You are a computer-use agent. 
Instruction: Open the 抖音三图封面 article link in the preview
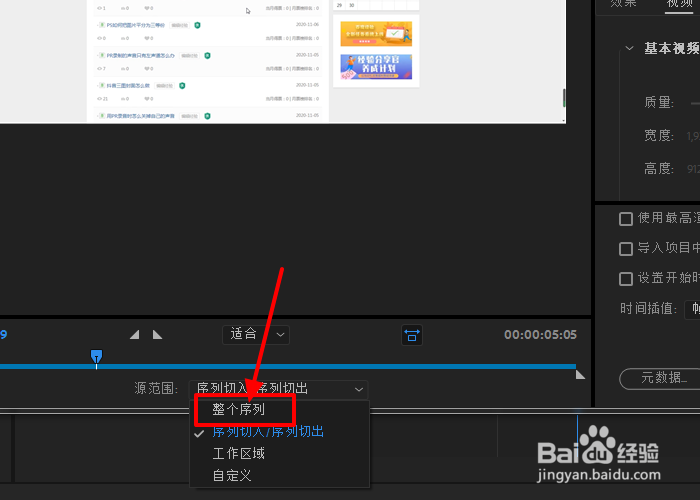click(128, 85)
